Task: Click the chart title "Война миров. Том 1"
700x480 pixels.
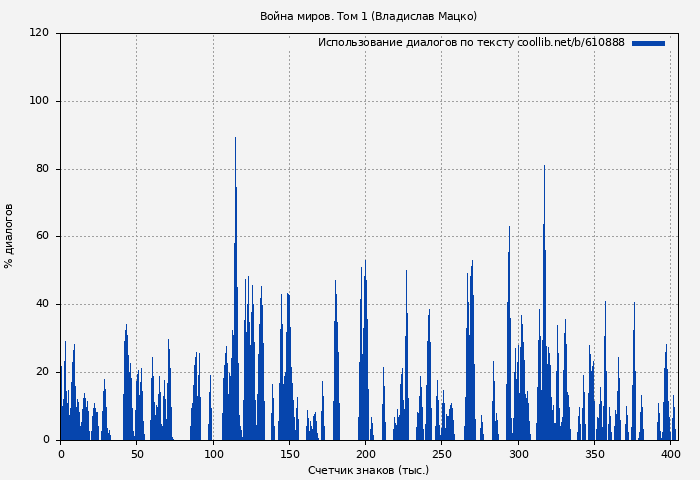Action: pyautogui.click(x=368, y=16)
